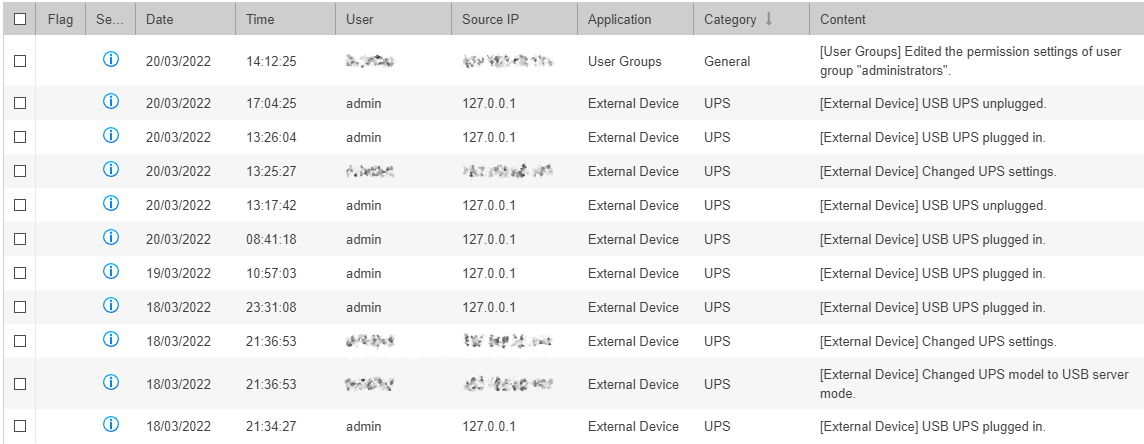The image size is (1144, 444).
Task: Click the Source IP column header
Action: pyautogui.click(x=489, y=19)
